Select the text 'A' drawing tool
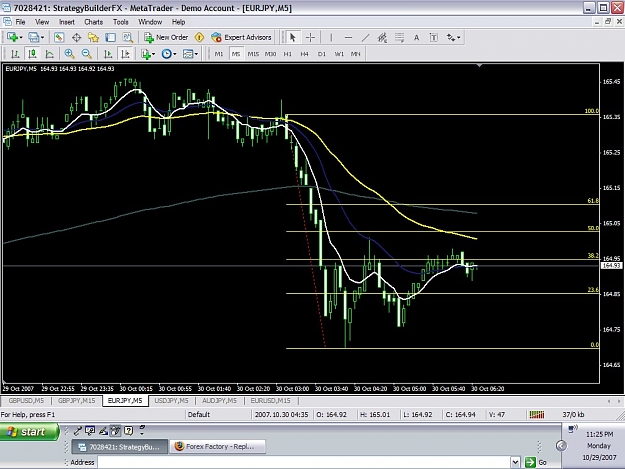This screenshot has height=469, width=625. point(417,37)
